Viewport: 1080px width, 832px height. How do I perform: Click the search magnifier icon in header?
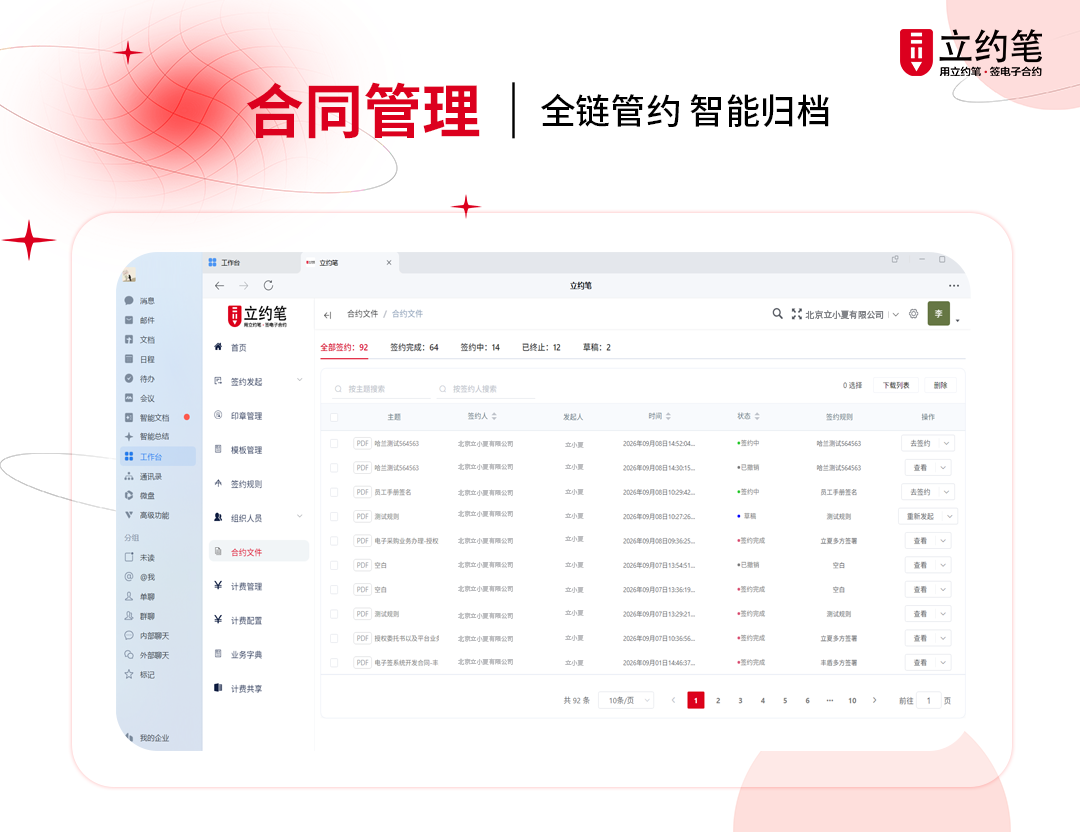[x=777, y=313]
